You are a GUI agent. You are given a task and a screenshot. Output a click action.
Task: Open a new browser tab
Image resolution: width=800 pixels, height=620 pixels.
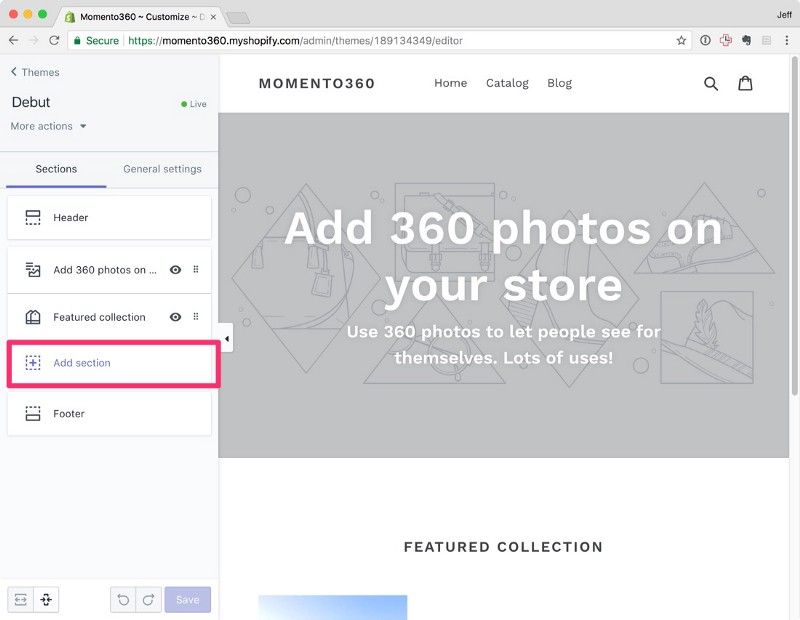point(238,18)
